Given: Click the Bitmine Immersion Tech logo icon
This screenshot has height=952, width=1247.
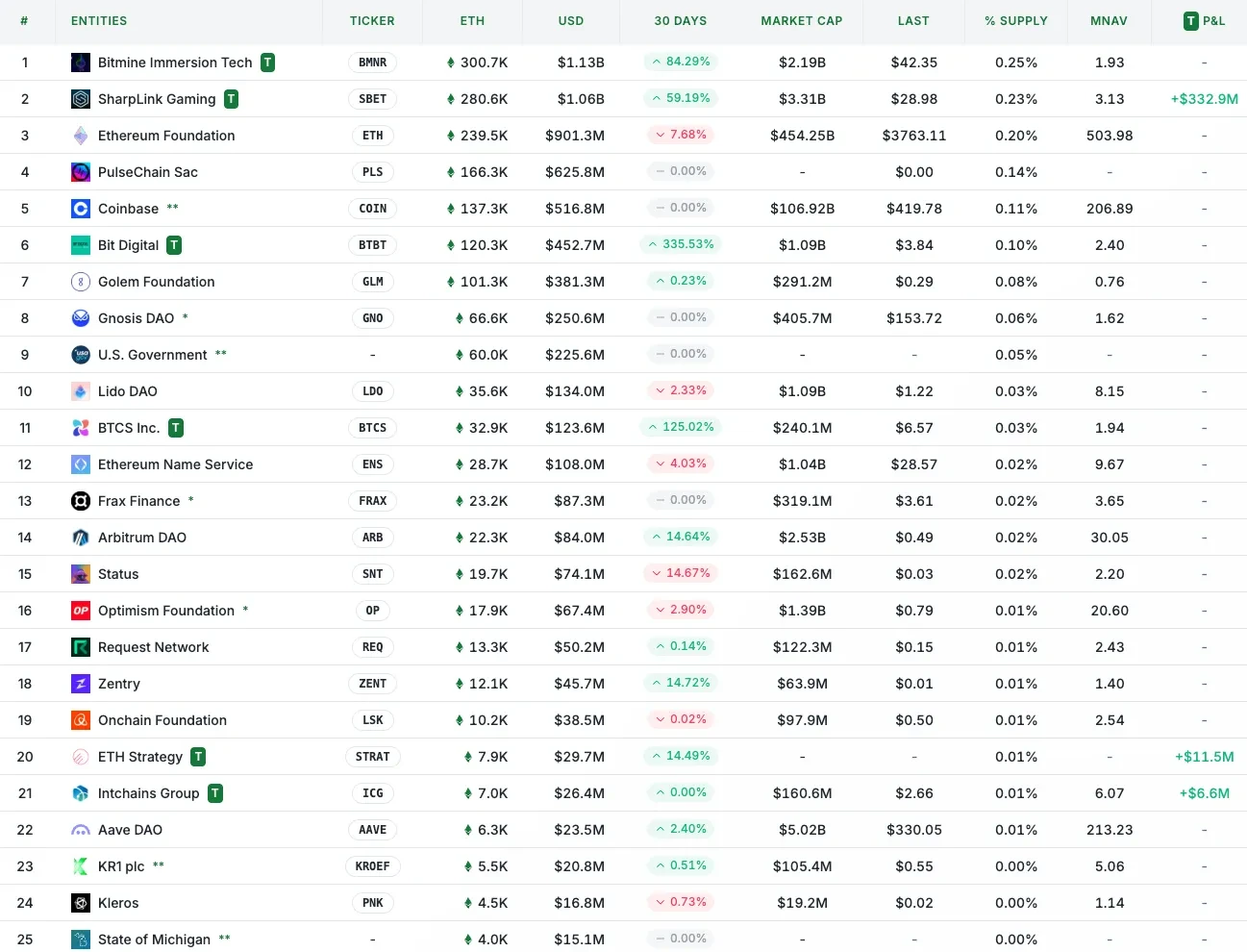Looking at the screenshot, I should pos(81,63).
